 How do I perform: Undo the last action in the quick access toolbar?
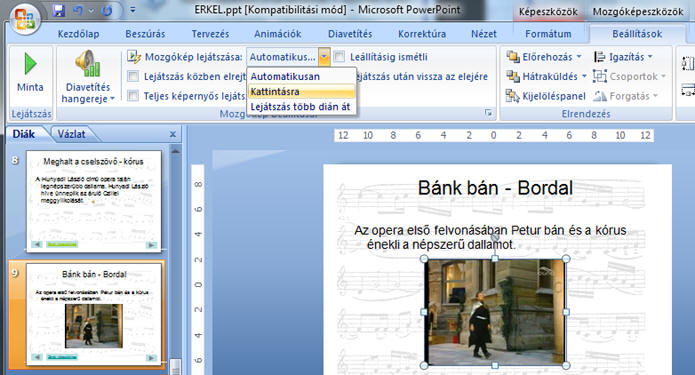coord(78,10)
